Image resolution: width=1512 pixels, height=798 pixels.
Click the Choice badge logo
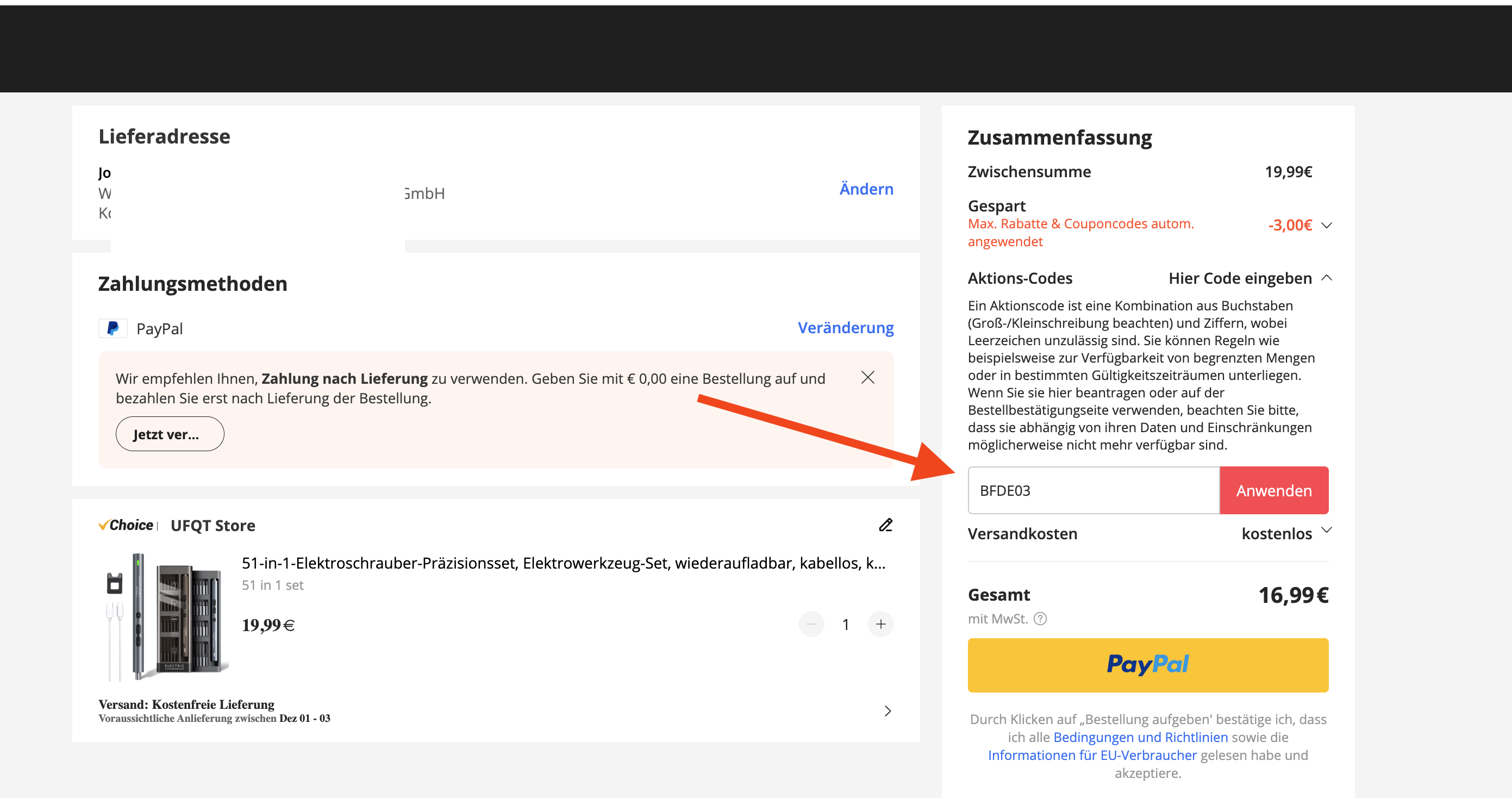[126, 525]
